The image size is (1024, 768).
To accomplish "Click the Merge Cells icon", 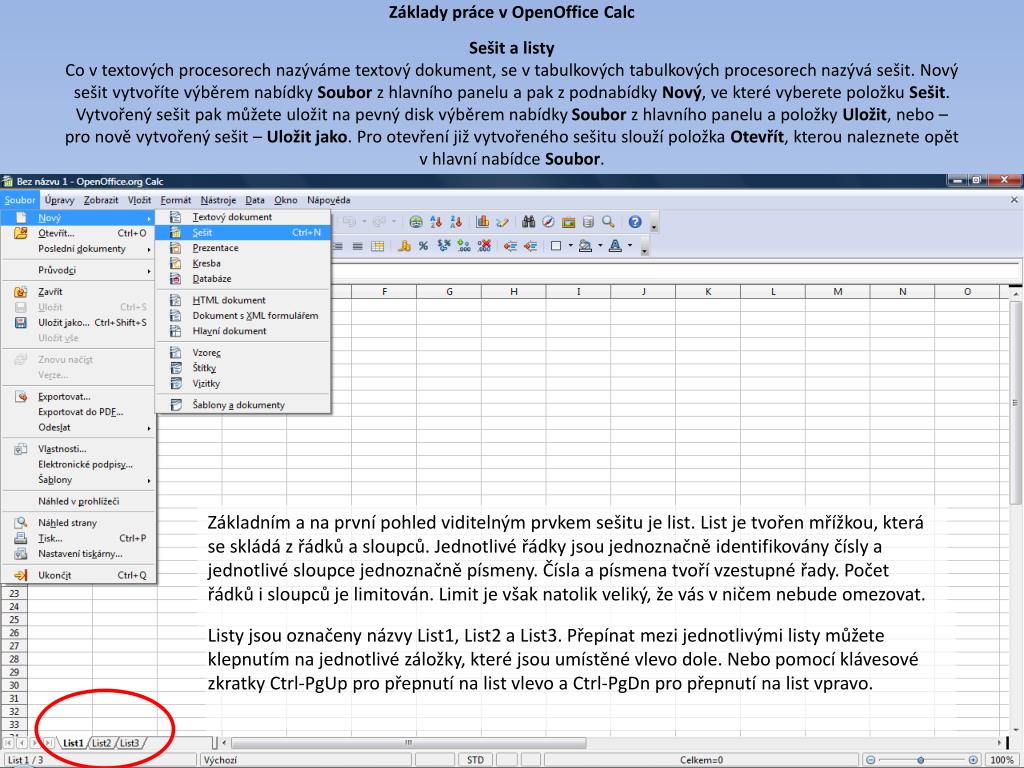I will (377, 246).
